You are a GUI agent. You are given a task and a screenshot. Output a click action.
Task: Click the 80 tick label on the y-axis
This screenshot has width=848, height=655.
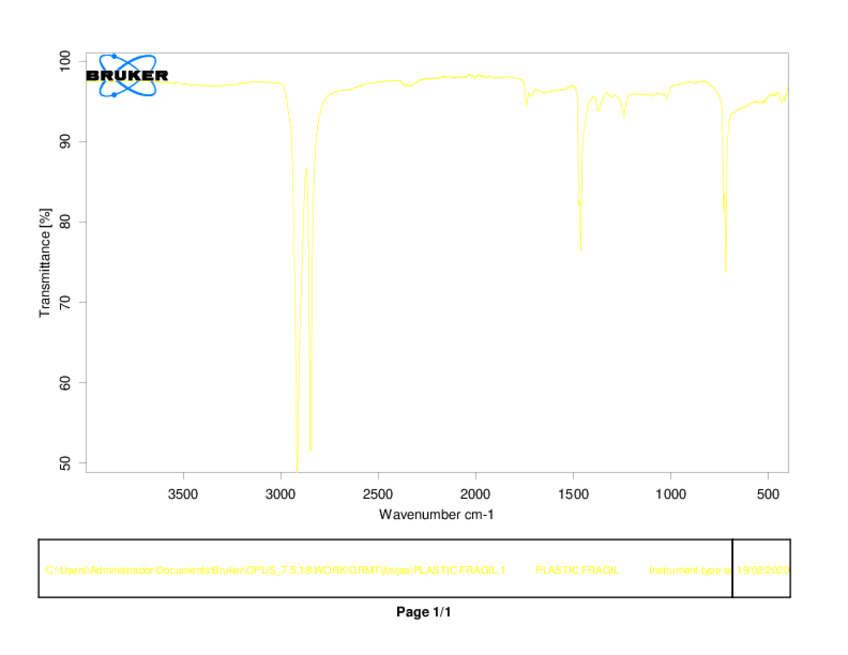[64, 222]
